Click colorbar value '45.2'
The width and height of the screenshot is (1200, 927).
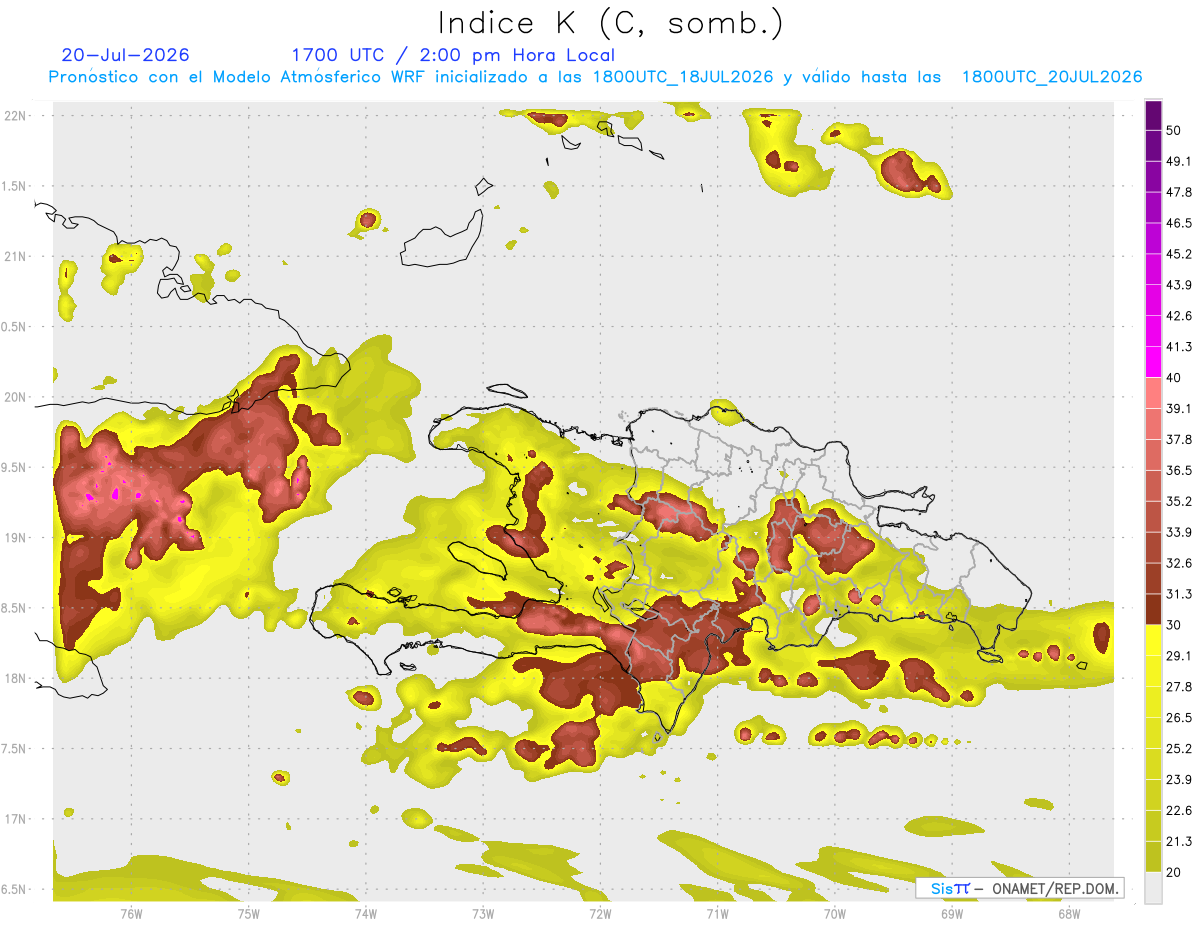pos(1179,254)
